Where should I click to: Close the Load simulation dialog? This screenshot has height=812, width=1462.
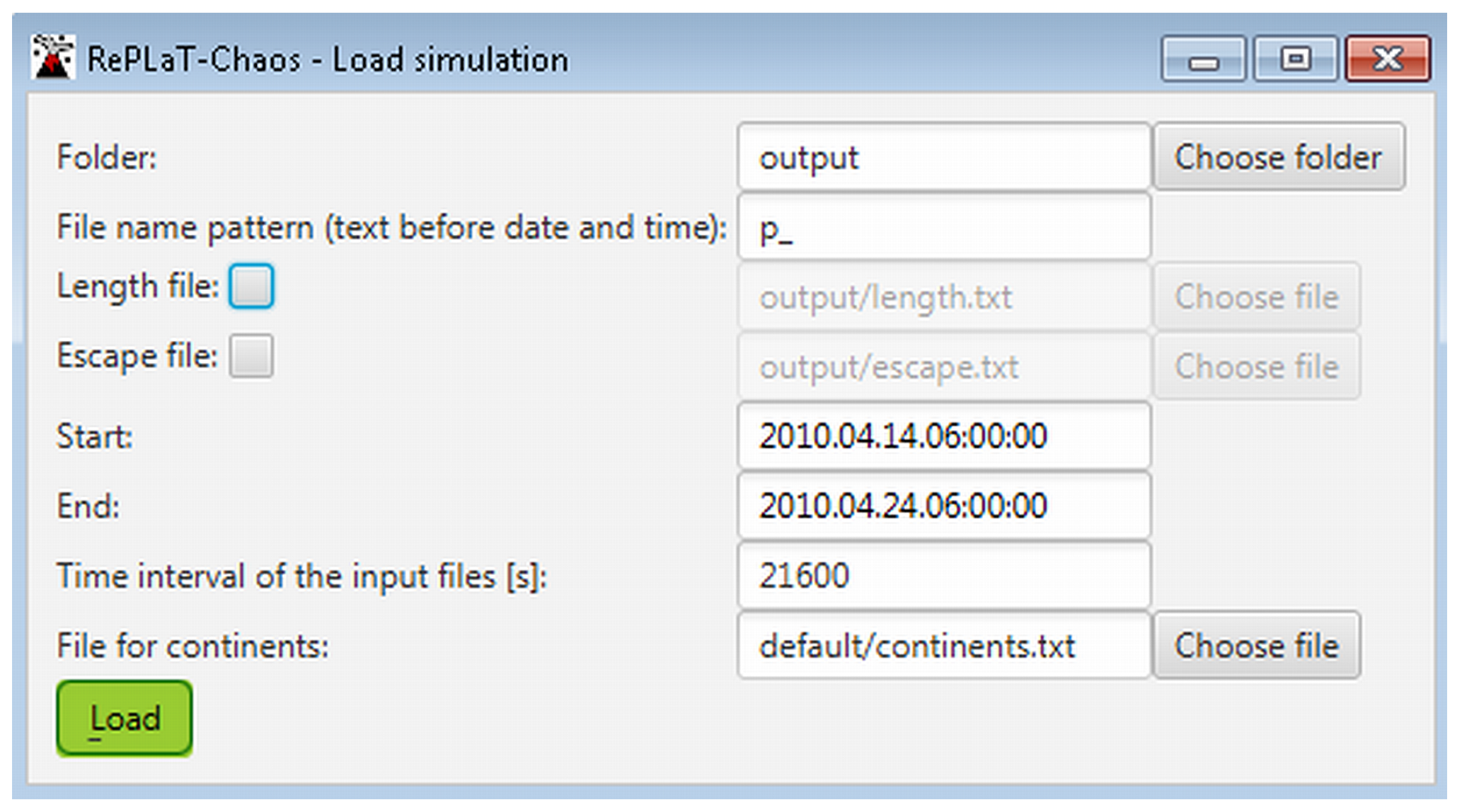click(x=1388, y=59)
